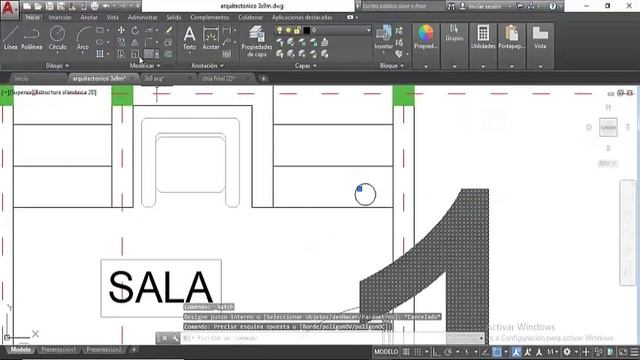Click the layer color black swatch

coord(307,30)
